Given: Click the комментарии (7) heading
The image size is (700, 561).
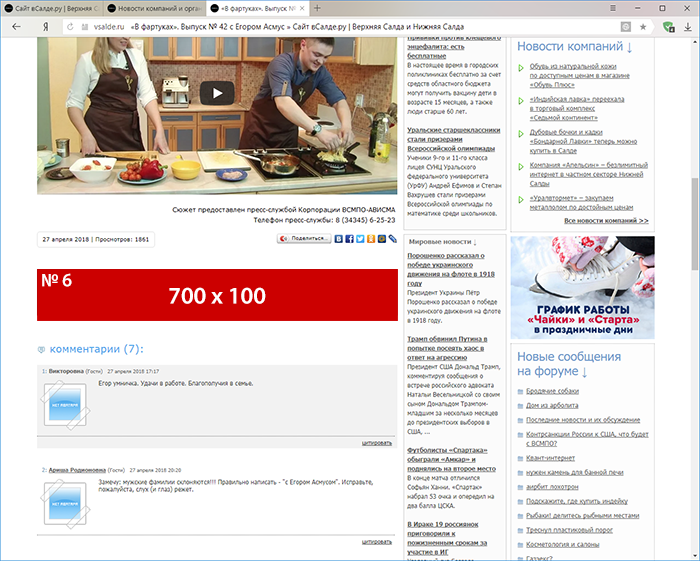Looking at the screenshot, I should (96, 349).
